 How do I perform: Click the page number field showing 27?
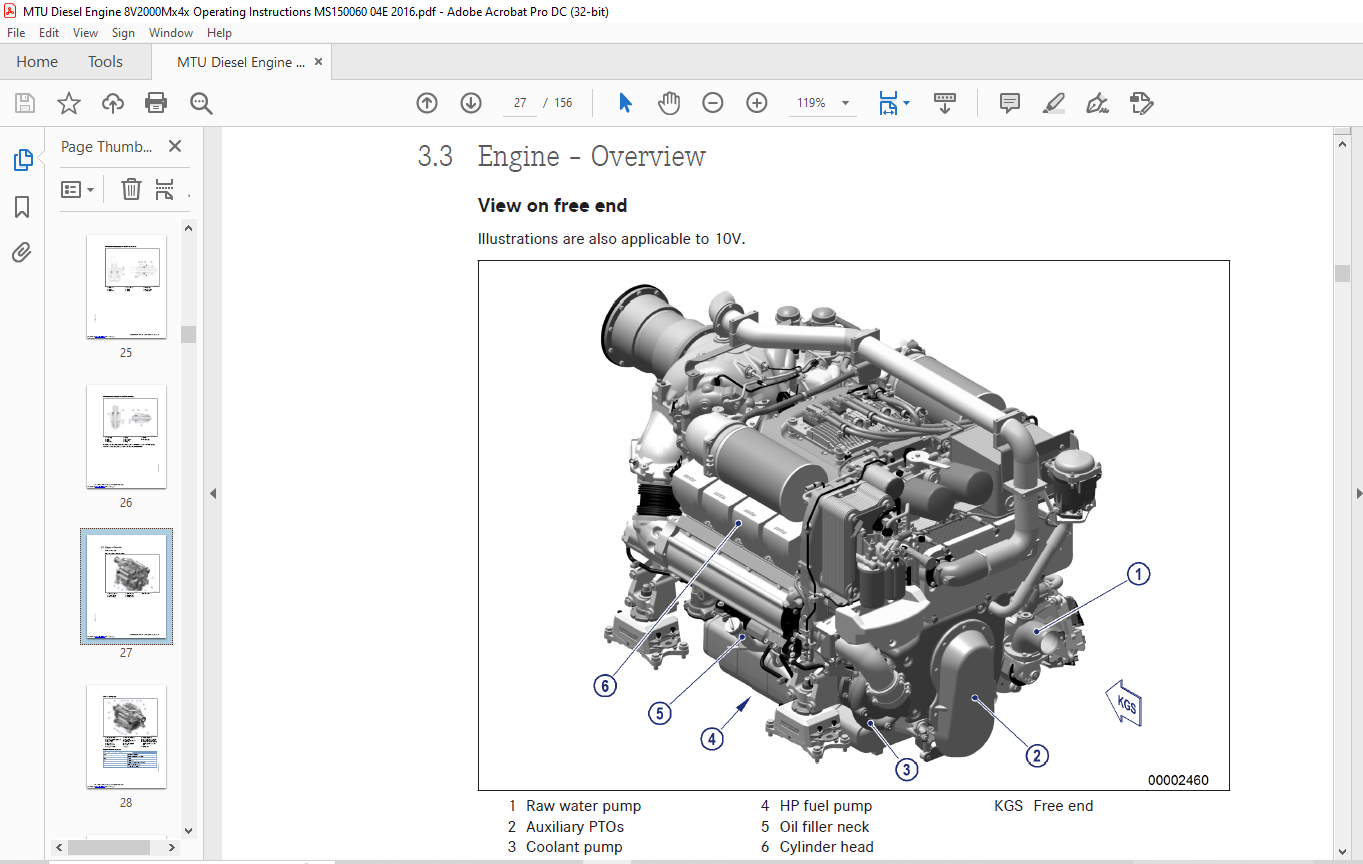(x=519, y=103)
